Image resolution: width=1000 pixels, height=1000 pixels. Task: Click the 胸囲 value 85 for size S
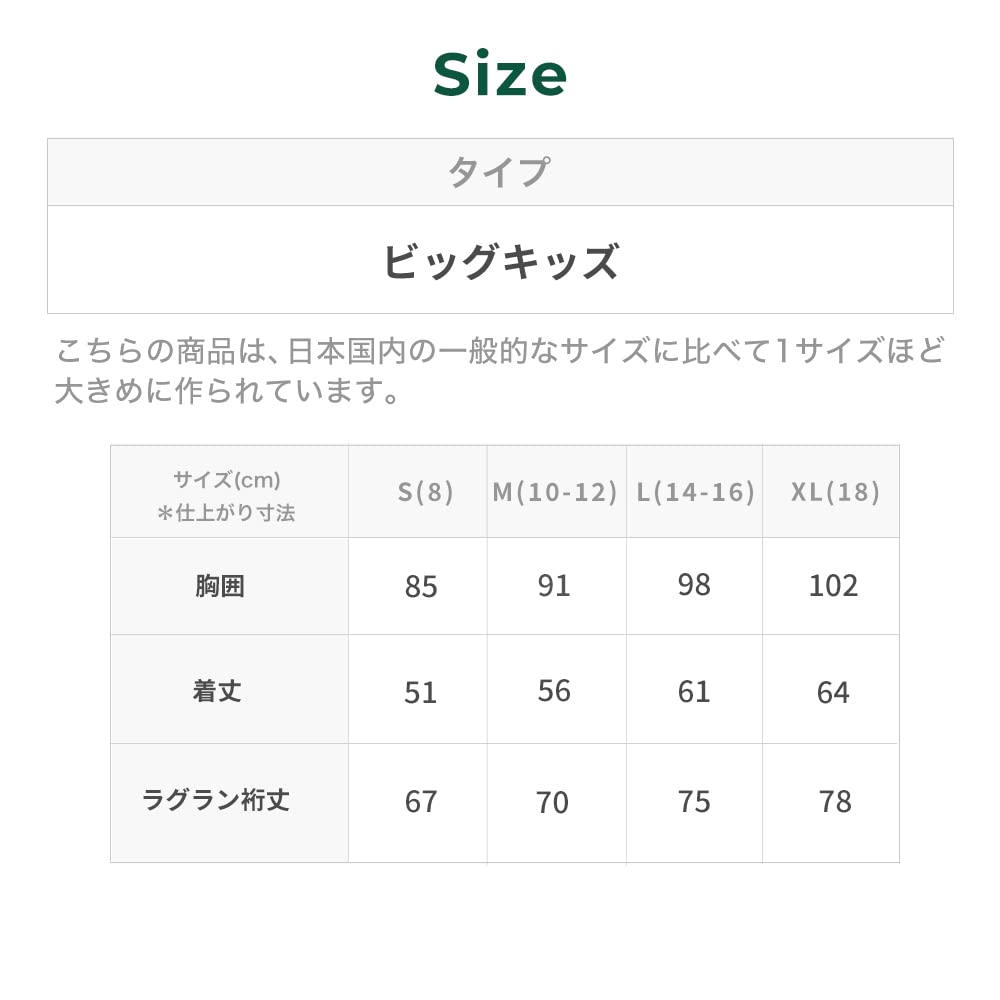pos(421,587)
